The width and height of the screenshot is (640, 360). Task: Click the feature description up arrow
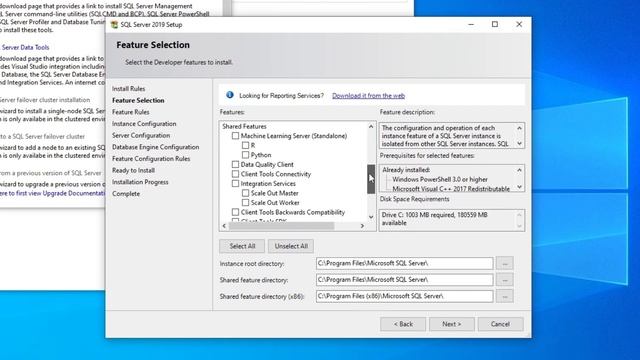tap(519, 128)
